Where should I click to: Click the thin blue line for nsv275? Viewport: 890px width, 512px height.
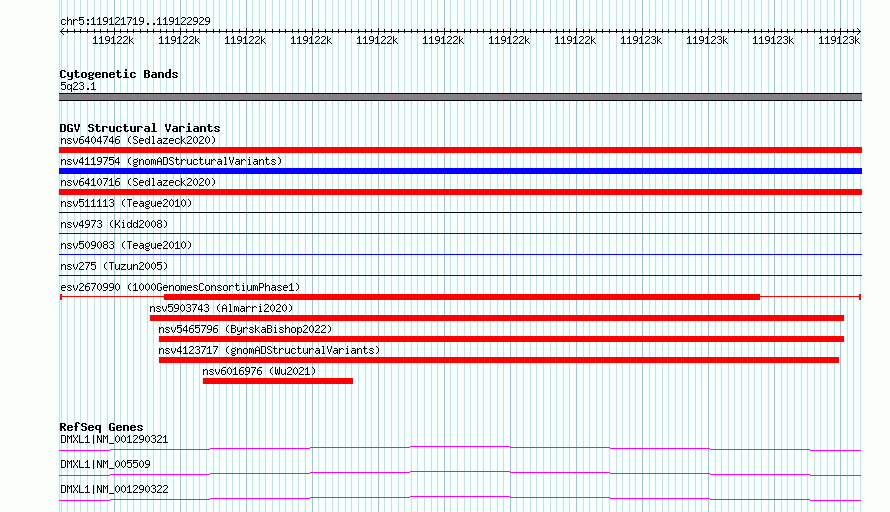(460, 275)
